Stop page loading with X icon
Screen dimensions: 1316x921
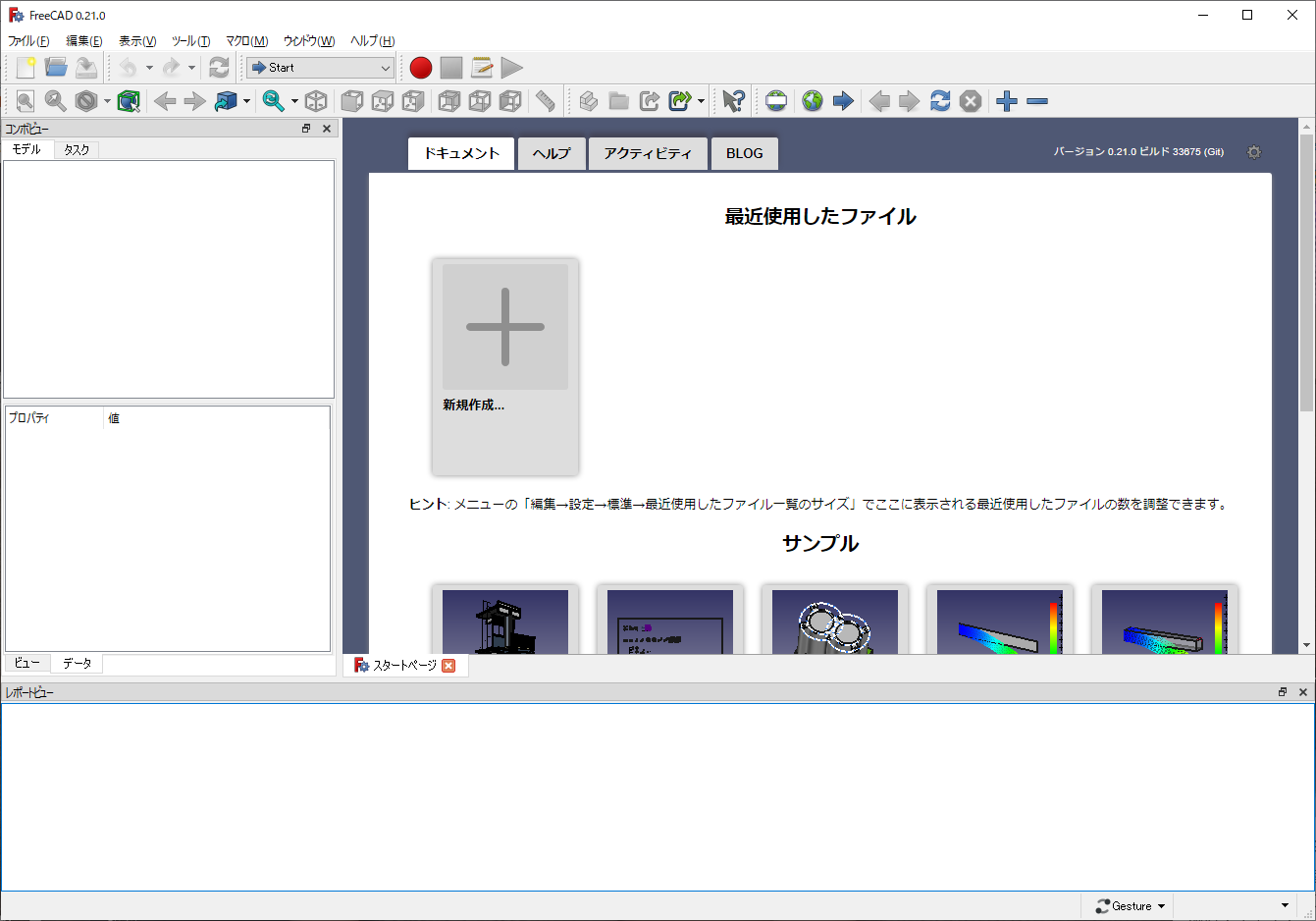point(971,101)
